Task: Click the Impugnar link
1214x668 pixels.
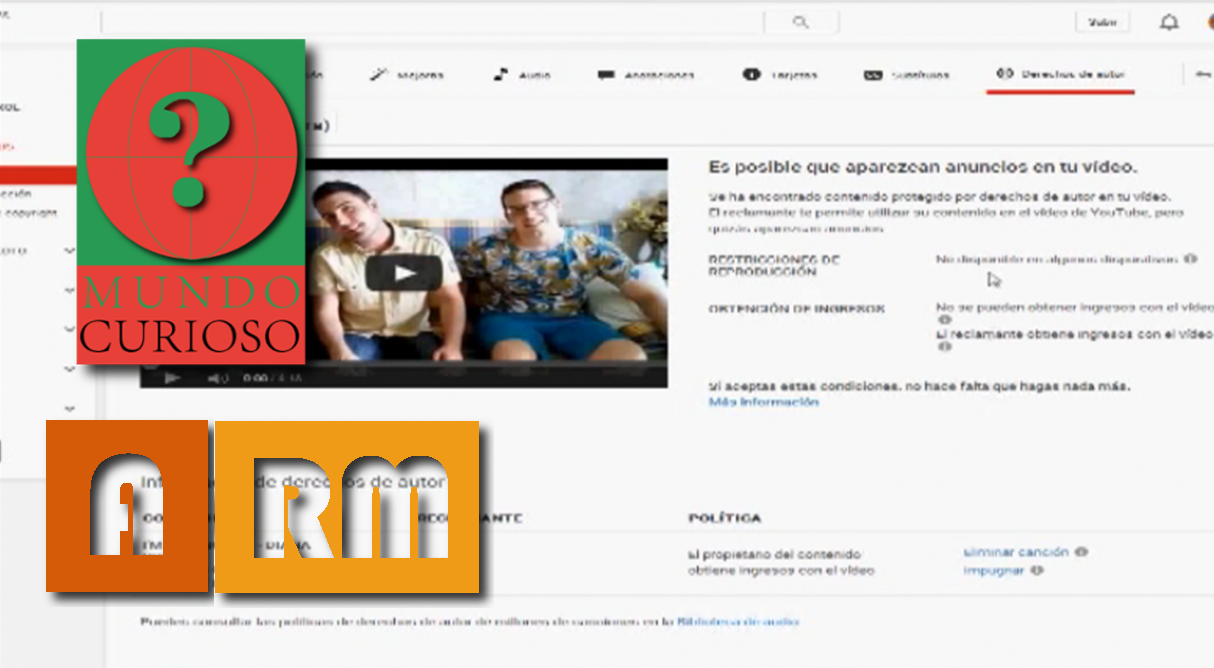Action: click(x=993, y=570)
